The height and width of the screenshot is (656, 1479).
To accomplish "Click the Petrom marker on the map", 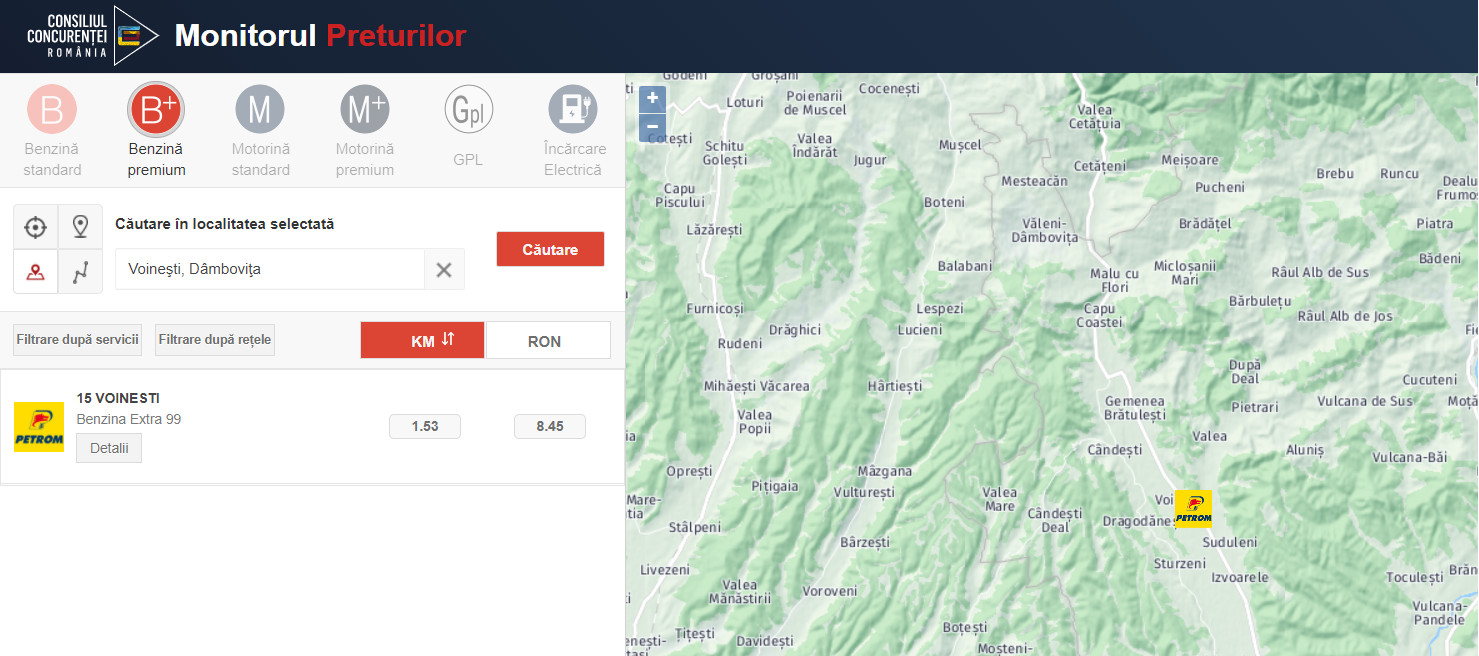I will pyautogui.click(x=1193, y=508).
